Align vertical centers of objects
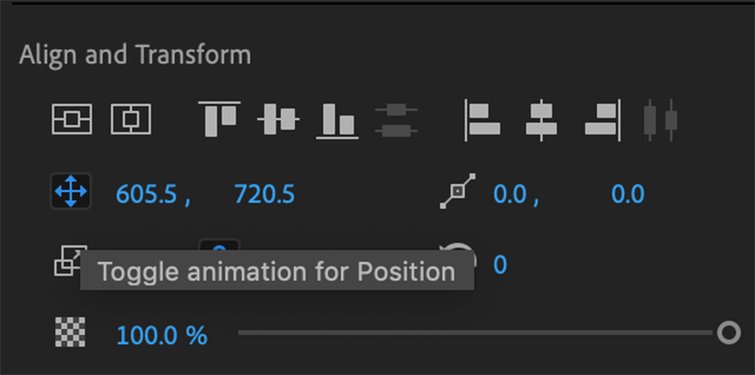This screenshot has height=375, width=755. [x=278, y=119]
